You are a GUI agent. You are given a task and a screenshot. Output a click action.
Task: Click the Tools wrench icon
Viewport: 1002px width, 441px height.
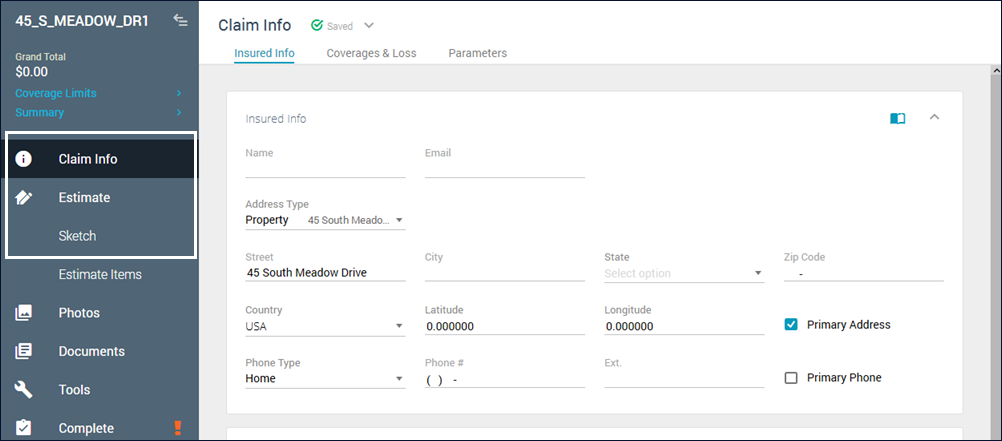[x=24, y=389]
